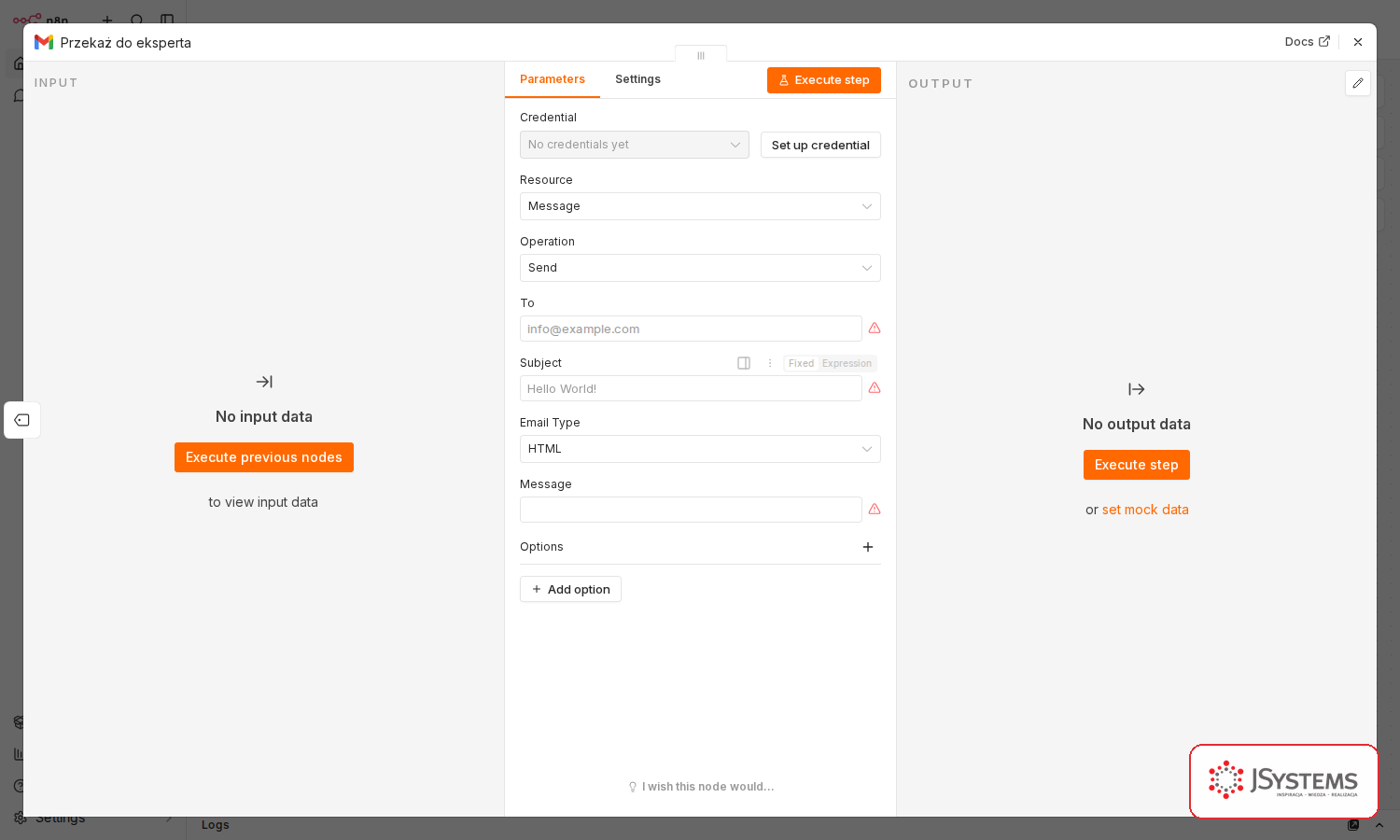Click the warning triangle beside Message field

click(875, 510)
